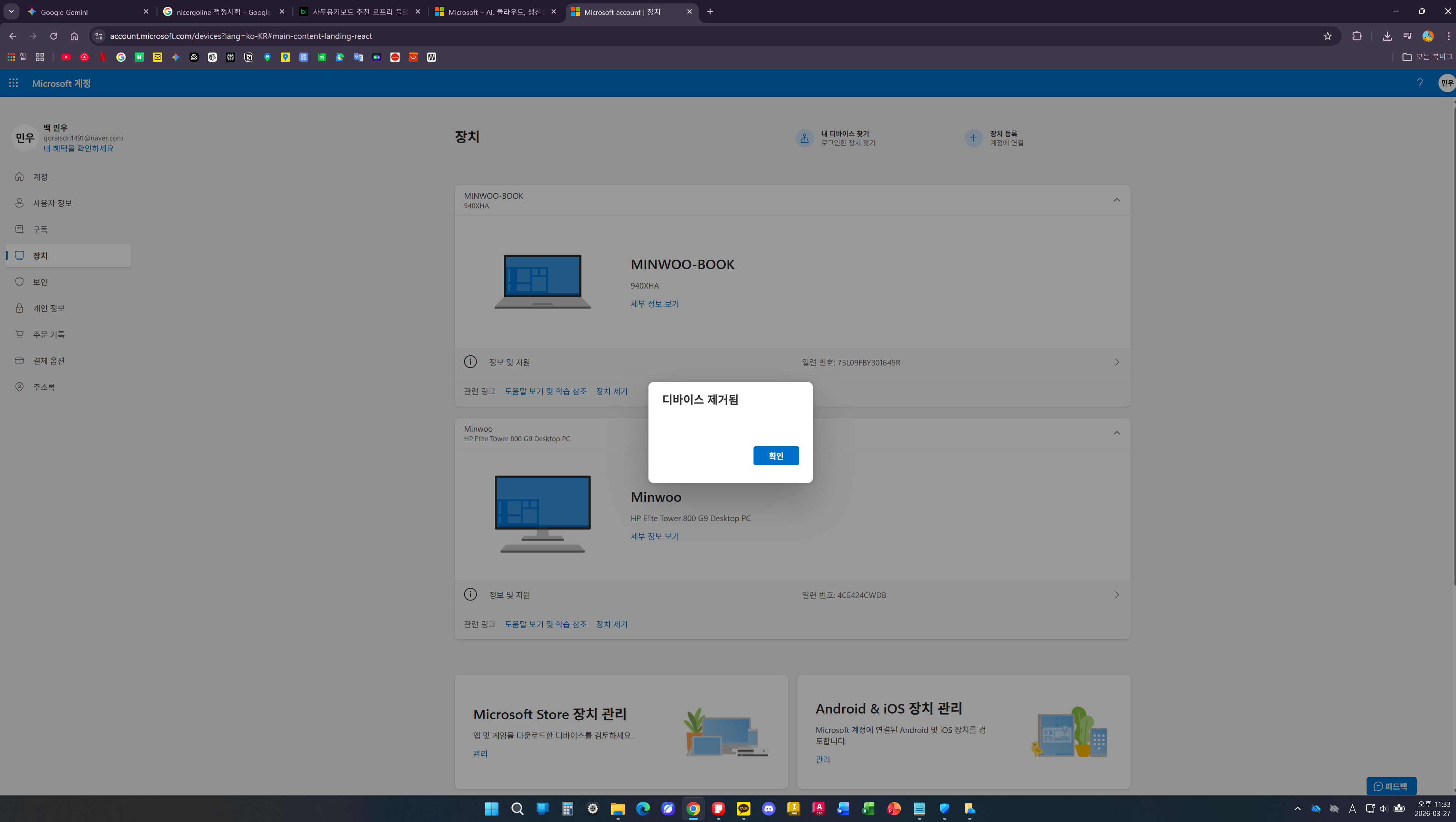Click the 장치 등록 plus icon

pyautogui.click(x=973, y=138)
